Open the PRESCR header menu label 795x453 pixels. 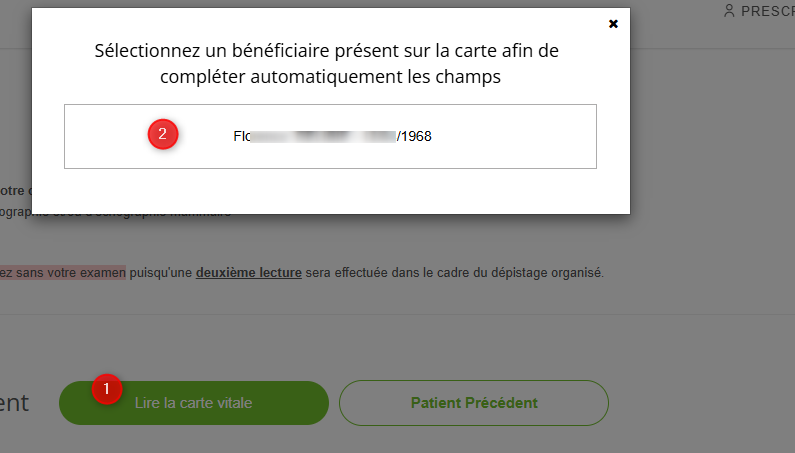point(767,11)
